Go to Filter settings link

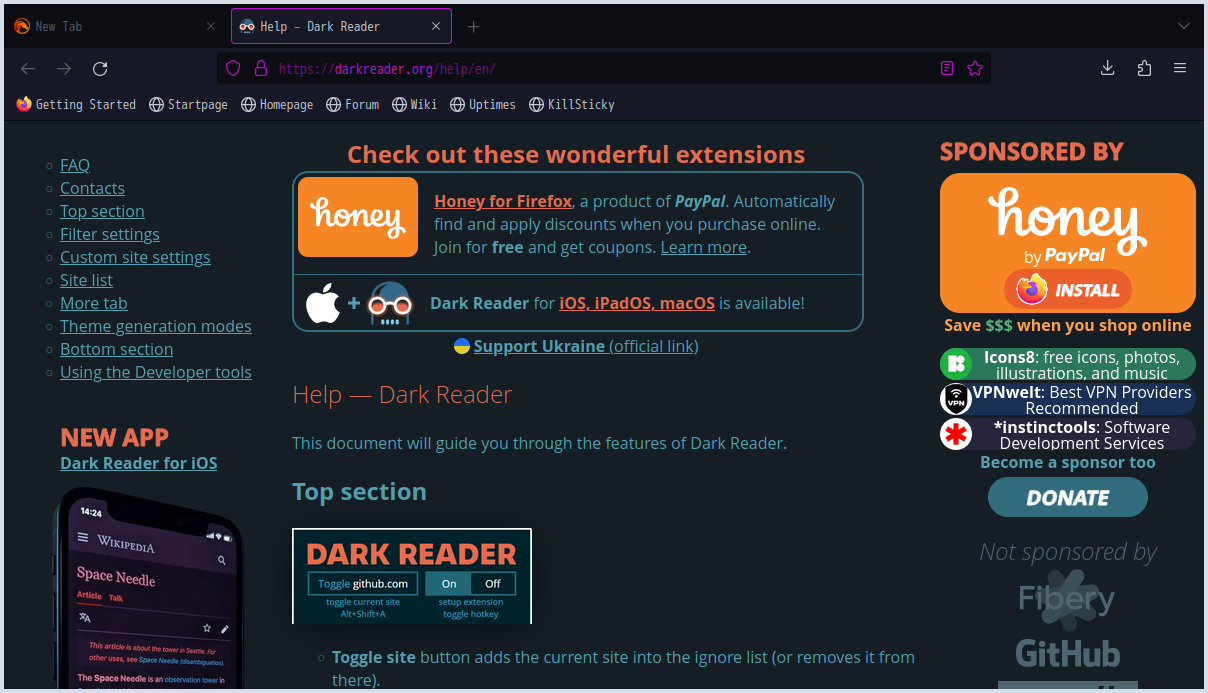[110, 234]
